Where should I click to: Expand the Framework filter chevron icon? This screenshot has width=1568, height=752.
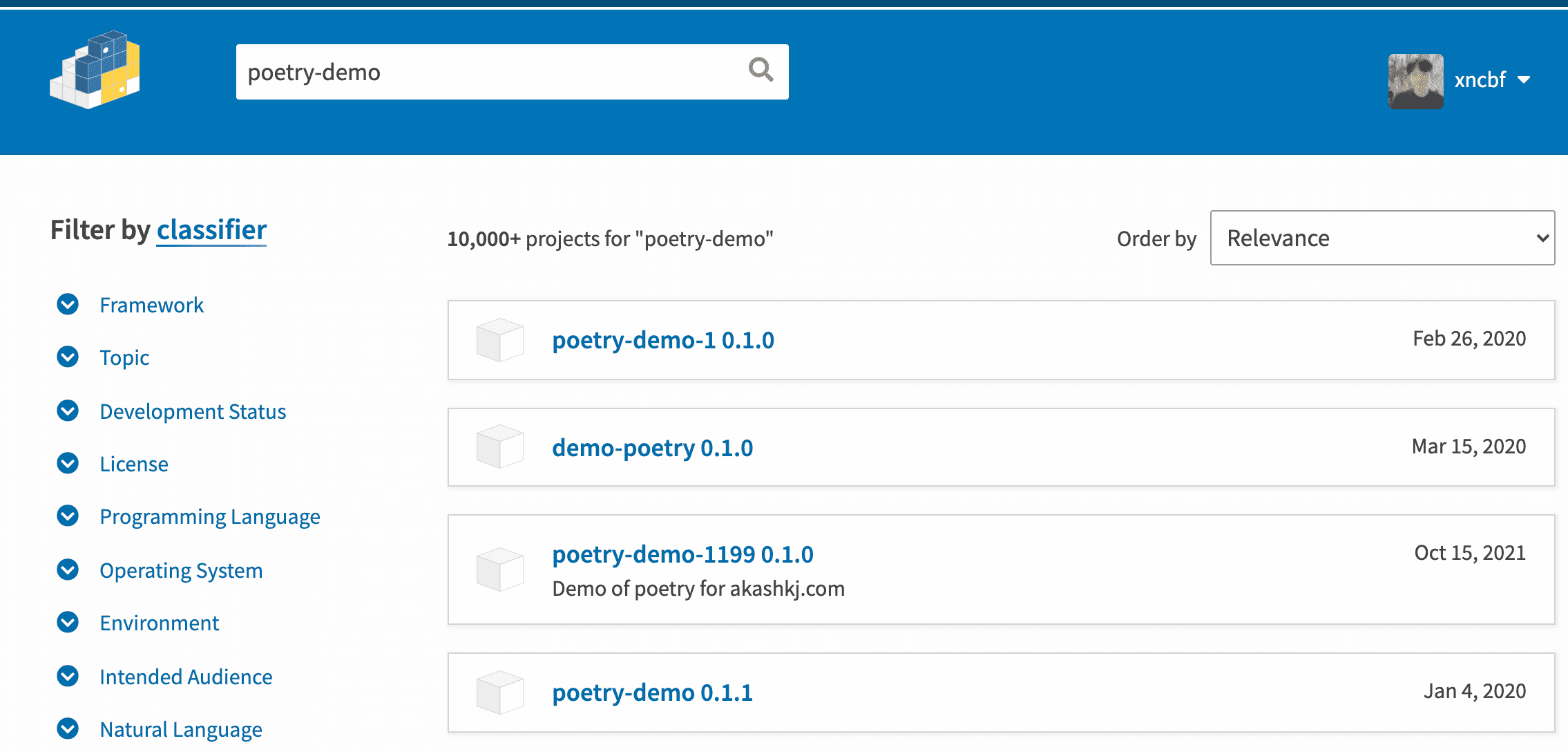68,304
